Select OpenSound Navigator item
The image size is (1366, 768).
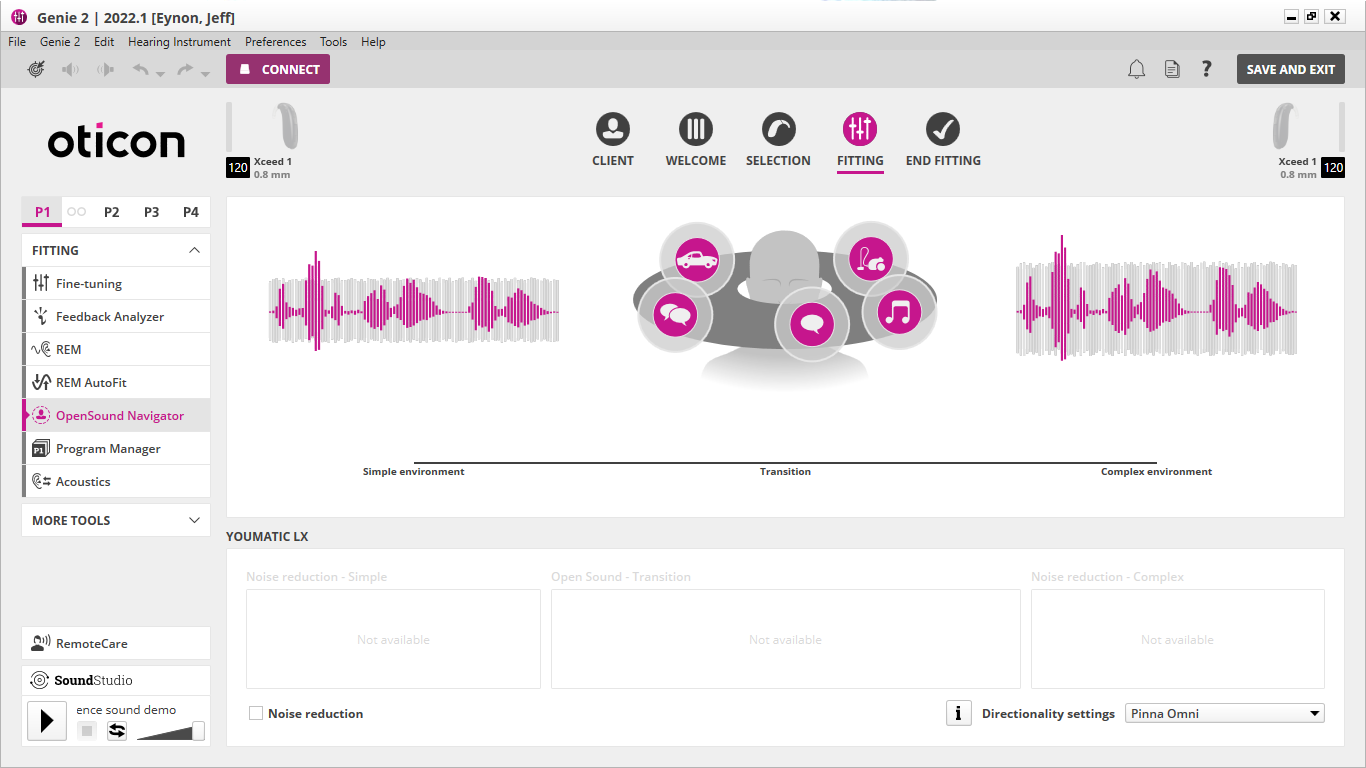116,416
